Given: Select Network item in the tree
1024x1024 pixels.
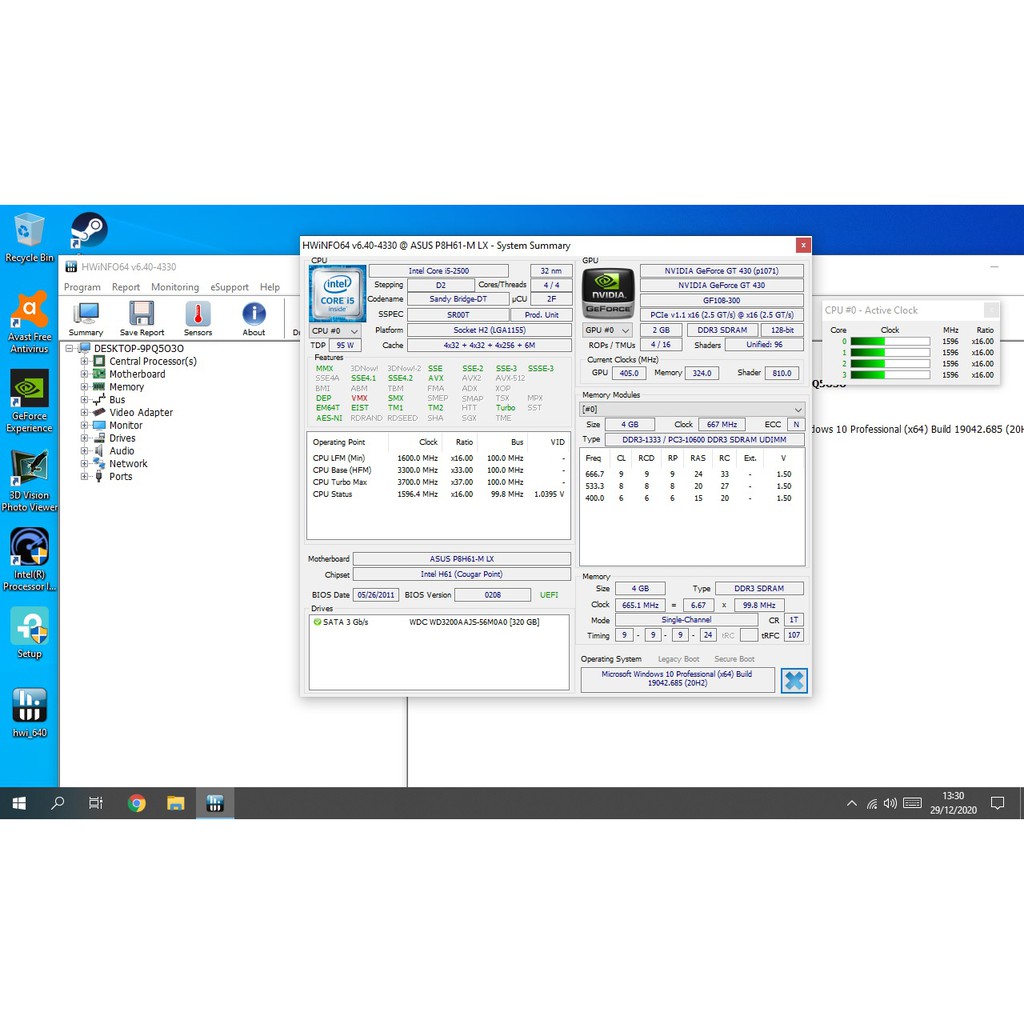Looking at the screenshot, I should (x=128, y=464).
